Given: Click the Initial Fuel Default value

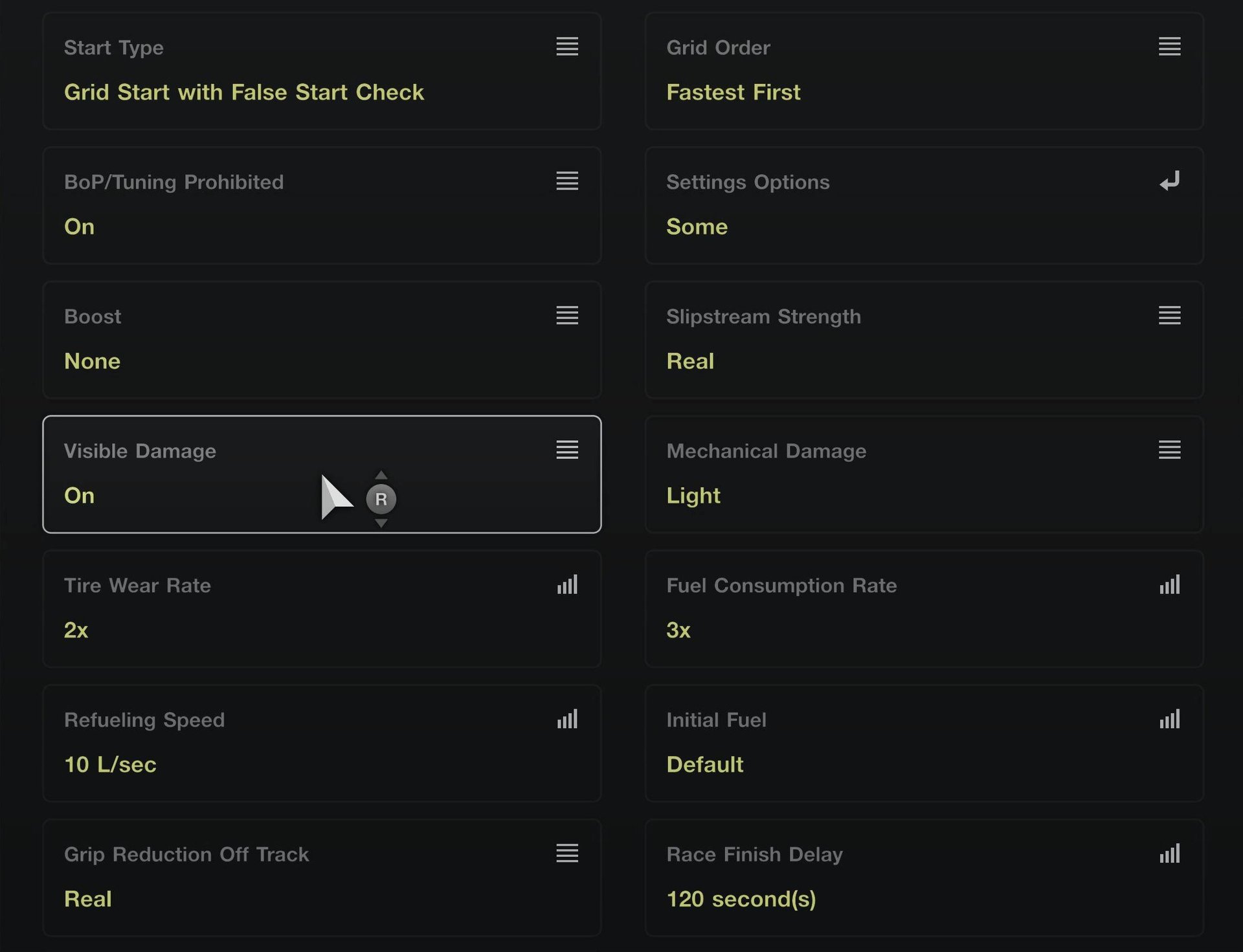Looking at the screenshot, I should pyautogui.click(x=705, y=765).
